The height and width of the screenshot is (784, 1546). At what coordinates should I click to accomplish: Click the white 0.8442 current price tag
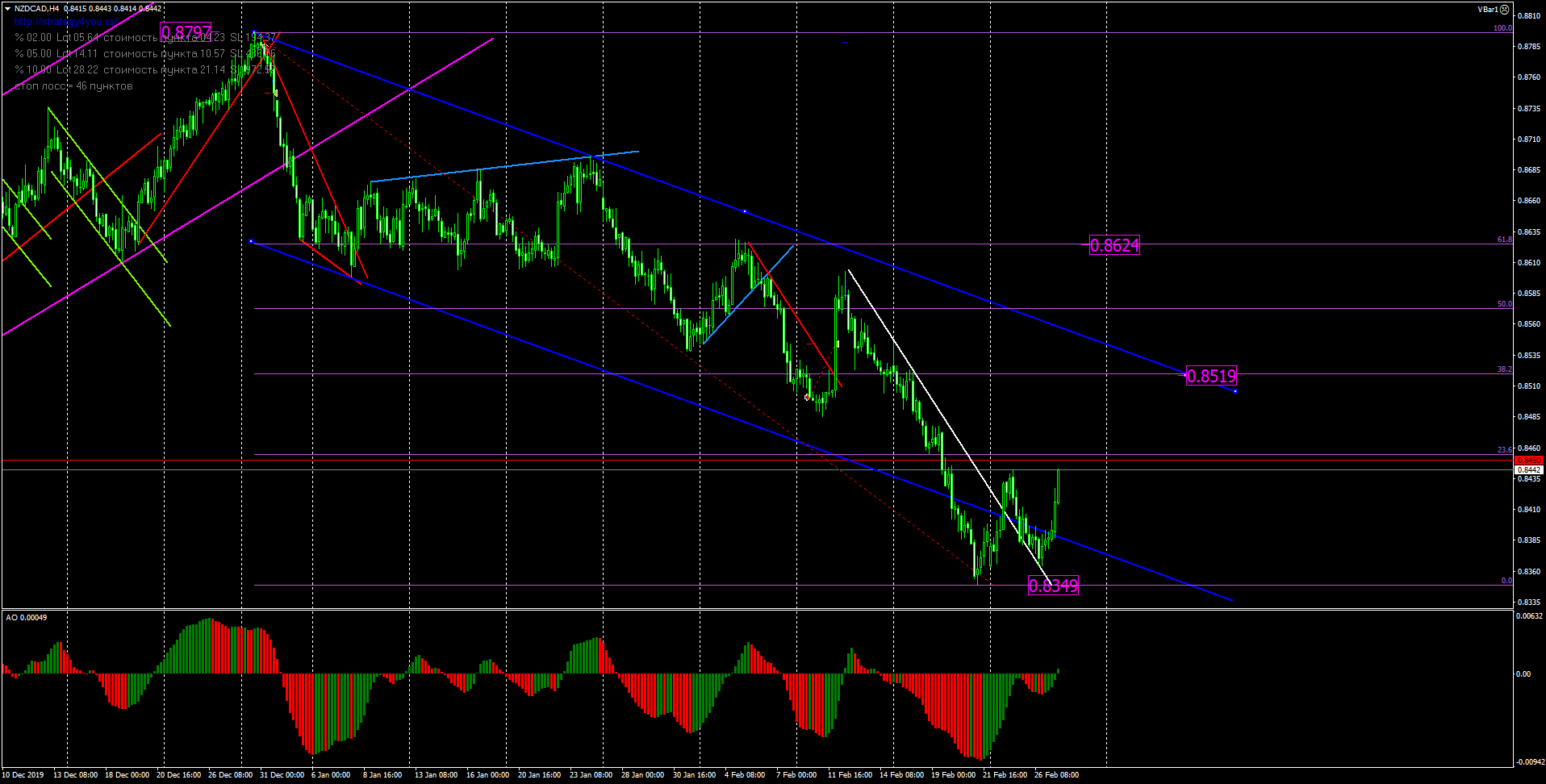pyautogui.click(x=1528, y=470)
